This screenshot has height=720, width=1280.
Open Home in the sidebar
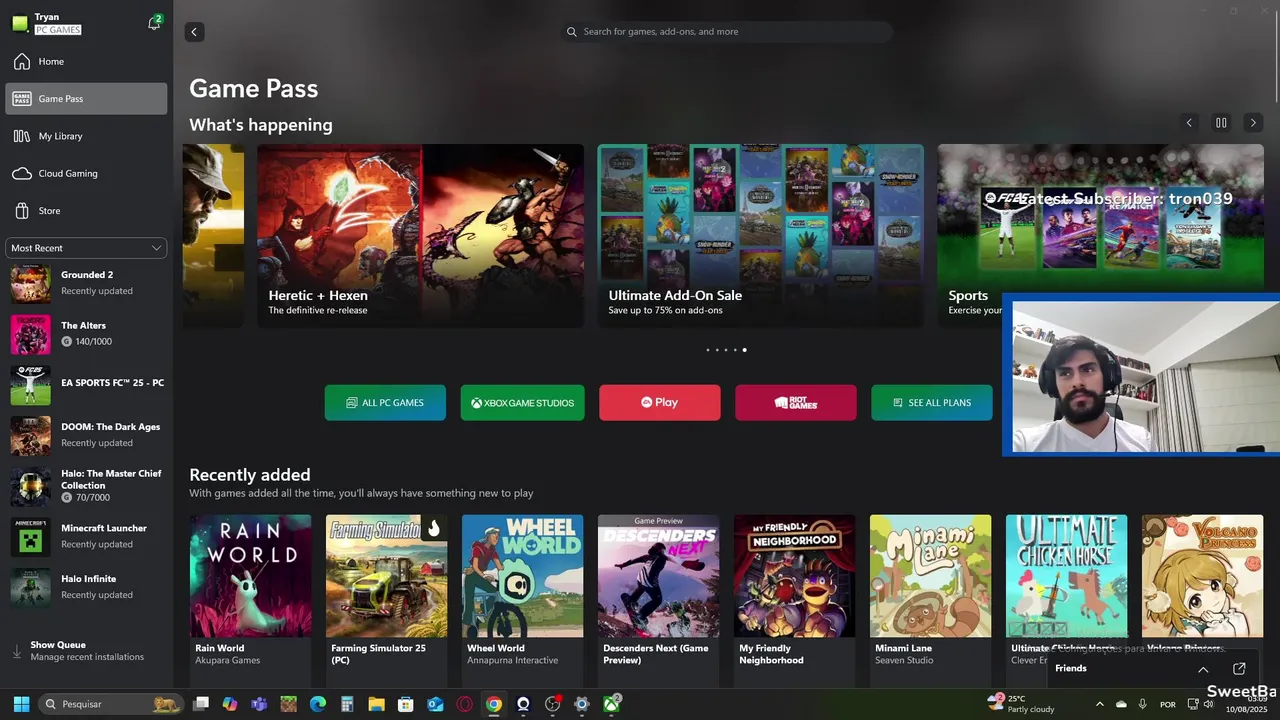point(86,62)
